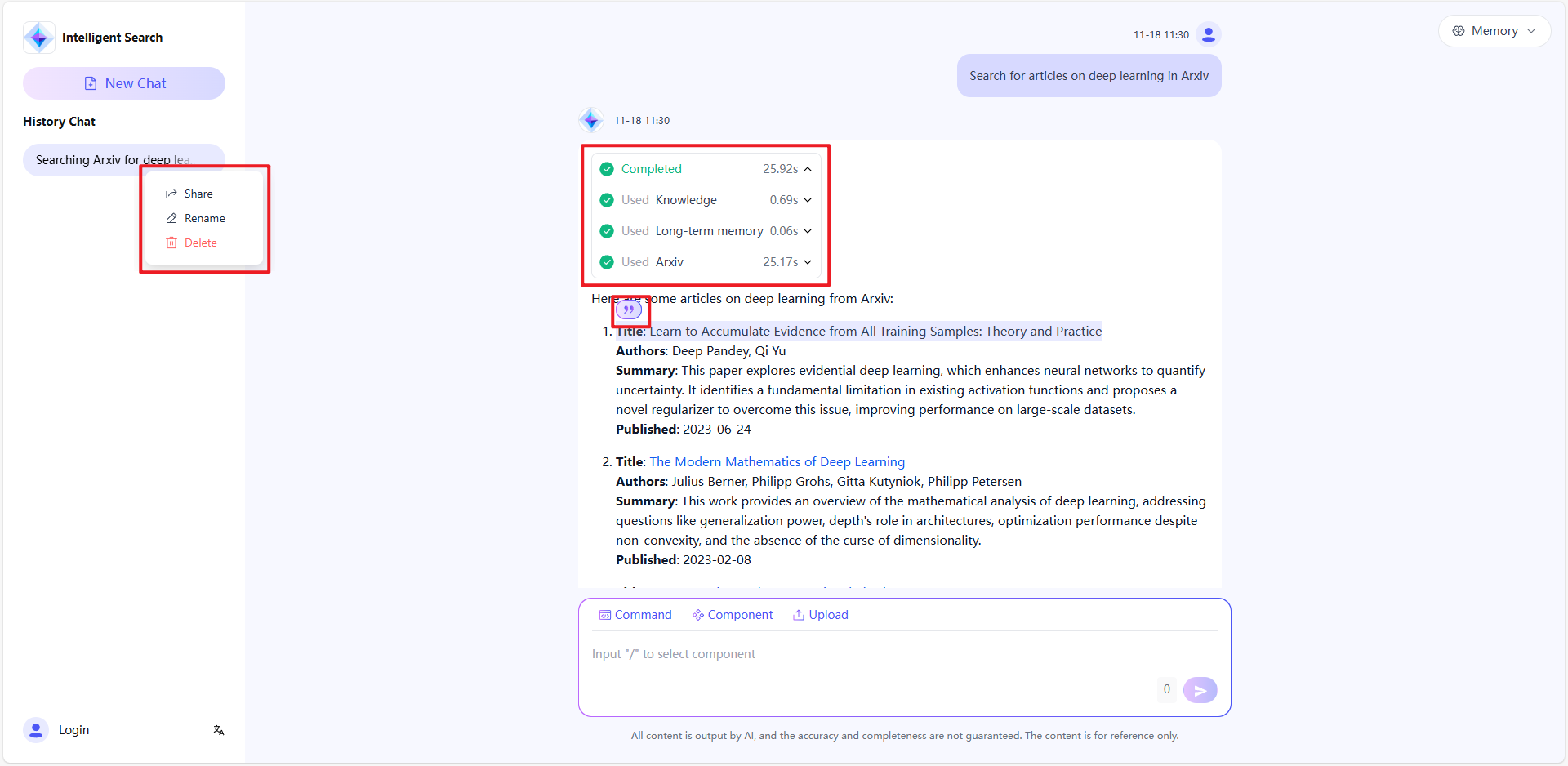Viewport: 1568px width, 766px height.
Task: Click the send message arrow button
Action: [x=1200, y=690]
